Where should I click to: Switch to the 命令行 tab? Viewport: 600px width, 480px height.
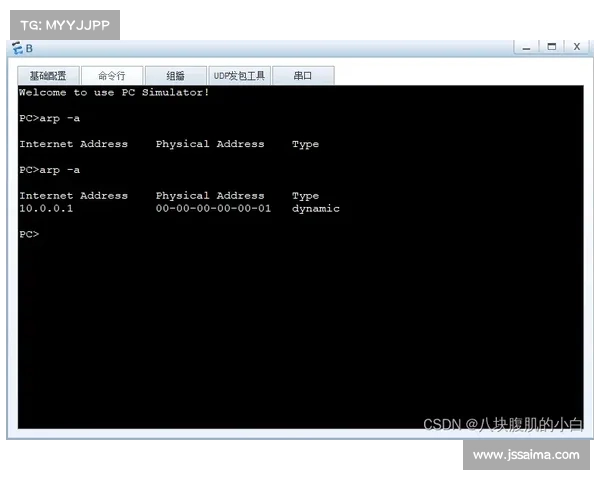click(x=112, y=75)
